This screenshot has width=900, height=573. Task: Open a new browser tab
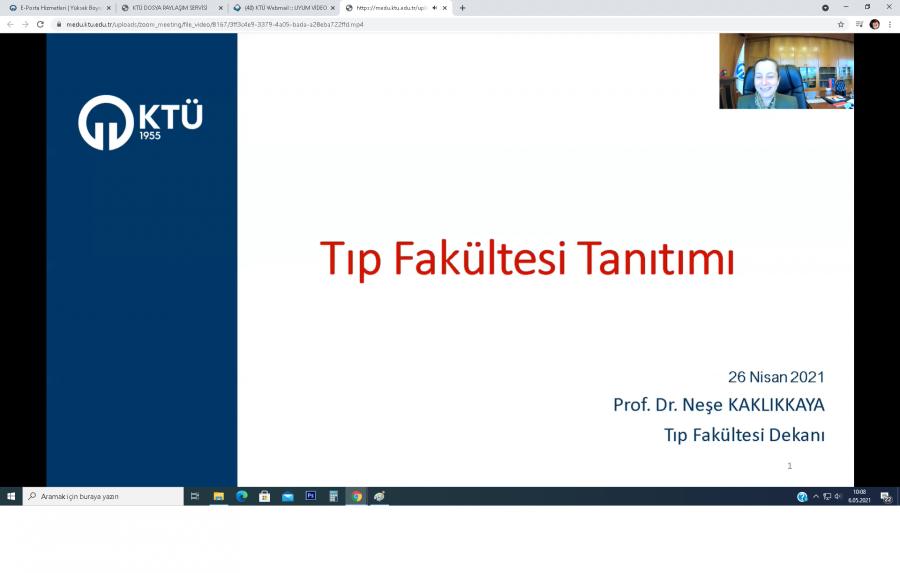pyautogui.click(x=462, y=8)
